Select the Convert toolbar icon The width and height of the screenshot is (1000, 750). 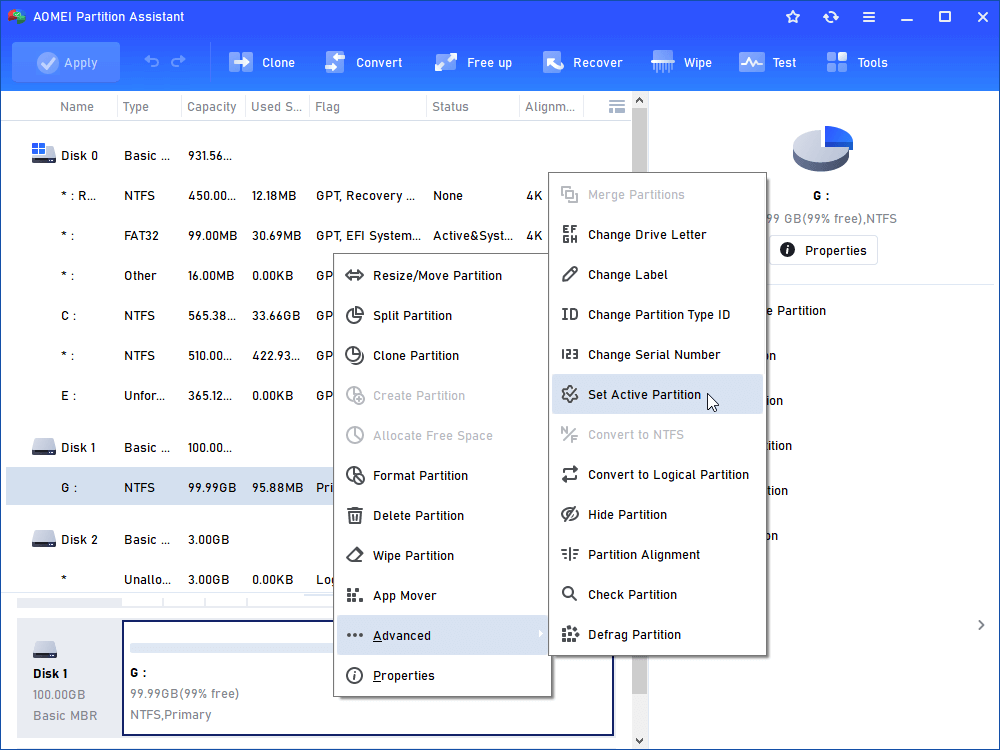[x=364, y=62]
